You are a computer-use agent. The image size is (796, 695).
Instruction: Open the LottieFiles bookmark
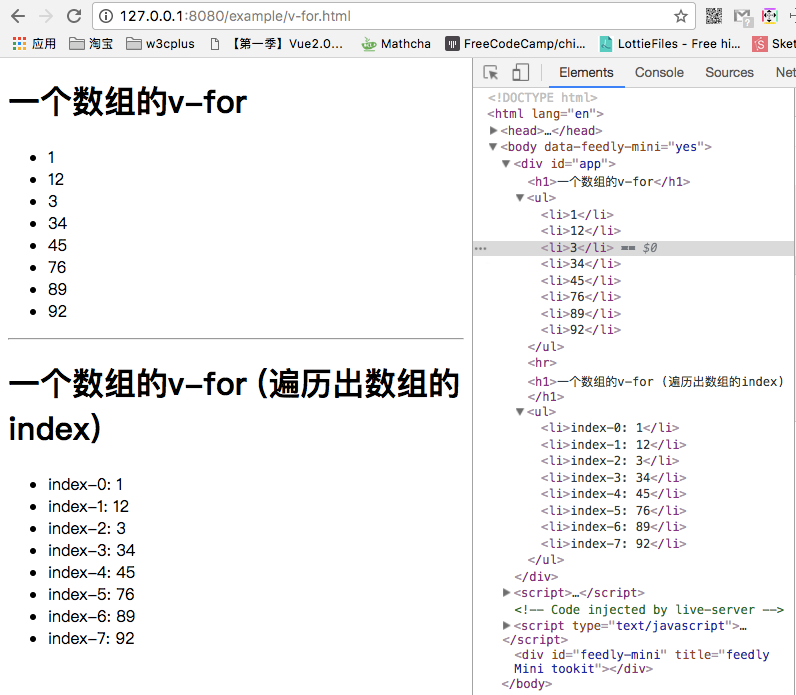[670, 44]
